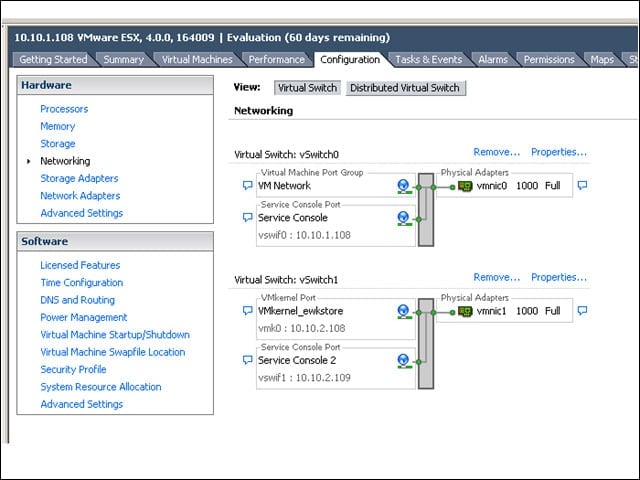Open Processors under Hardware
This screenshot has height=480, width=640.
[x=64, y=109]
